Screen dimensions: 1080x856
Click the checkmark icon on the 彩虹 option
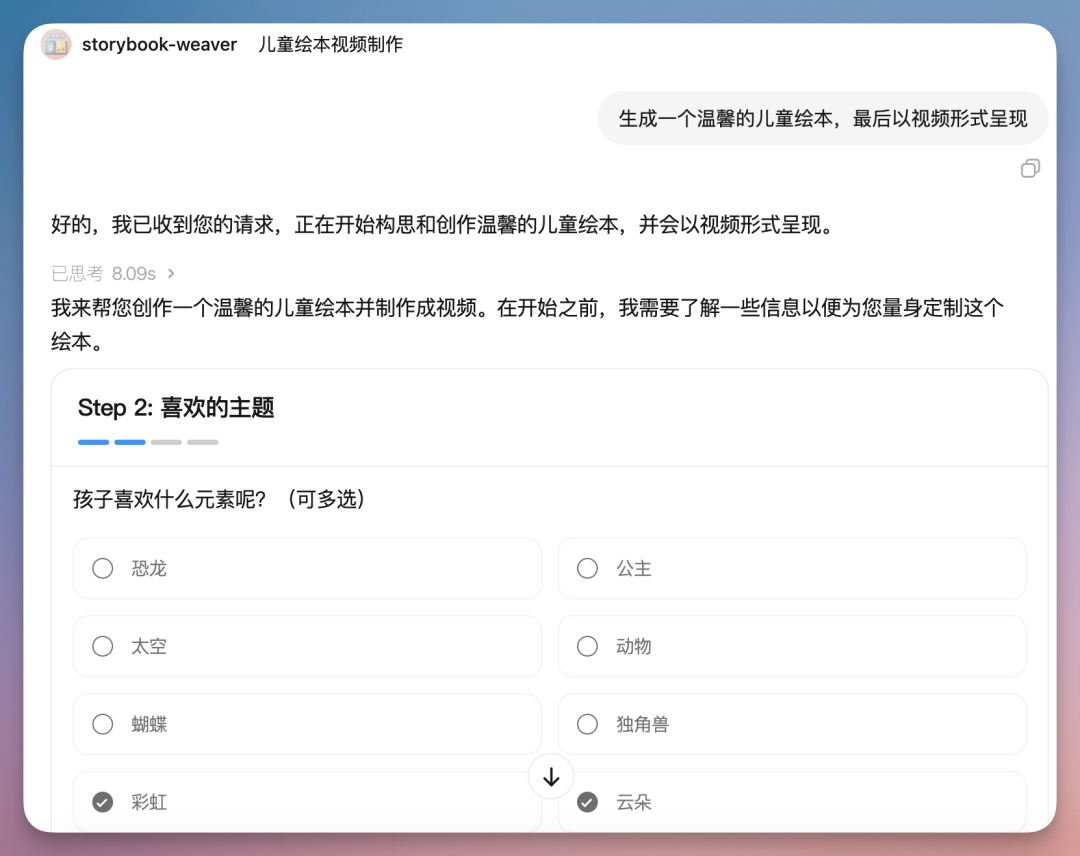pos(102,802)
